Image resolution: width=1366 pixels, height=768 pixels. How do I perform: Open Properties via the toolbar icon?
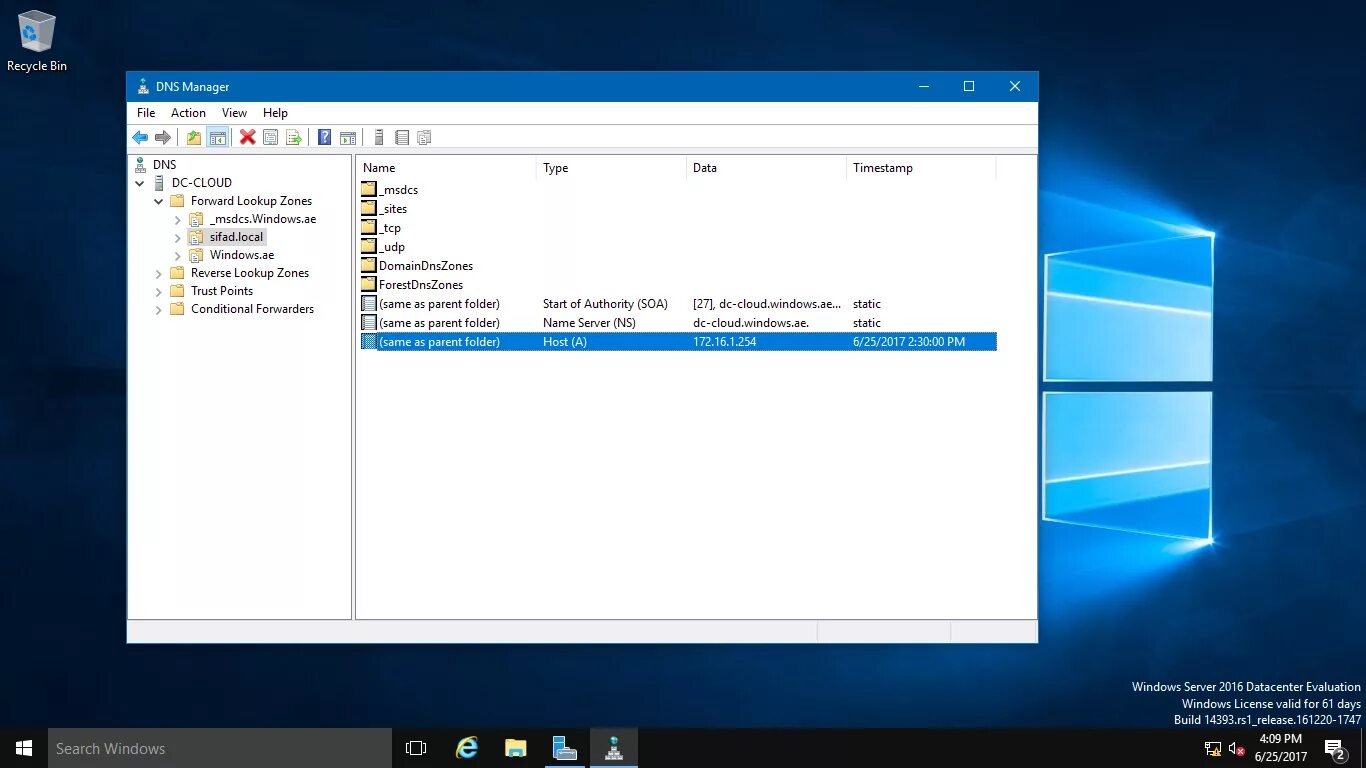coord(270,137)
